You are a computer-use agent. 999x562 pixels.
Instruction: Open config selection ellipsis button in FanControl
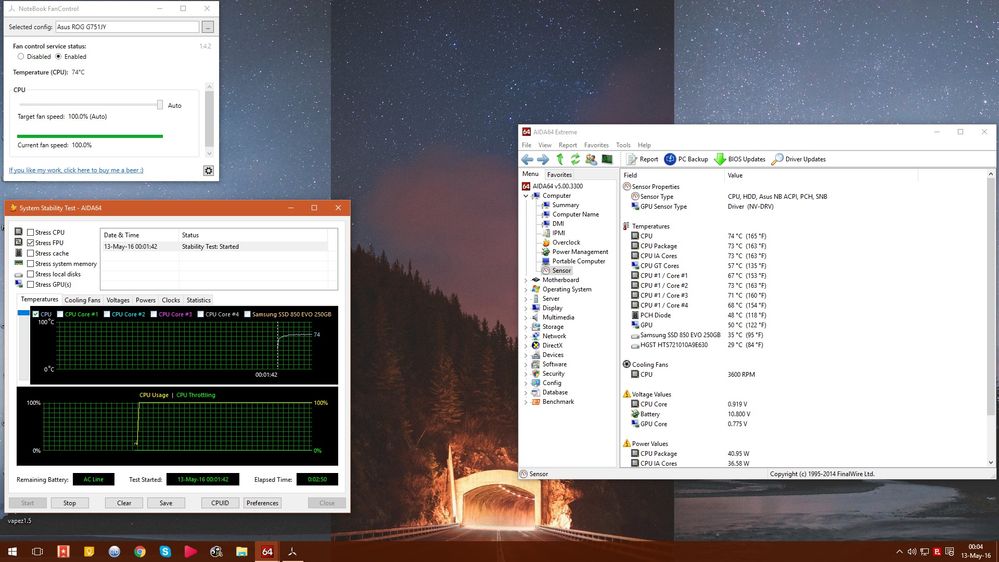208,27
